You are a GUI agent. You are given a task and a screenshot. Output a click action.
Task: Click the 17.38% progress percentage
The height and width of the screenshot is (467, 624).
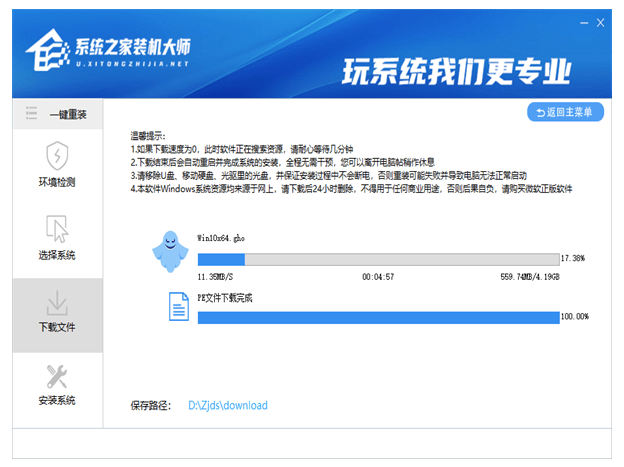tap(575, 258)
